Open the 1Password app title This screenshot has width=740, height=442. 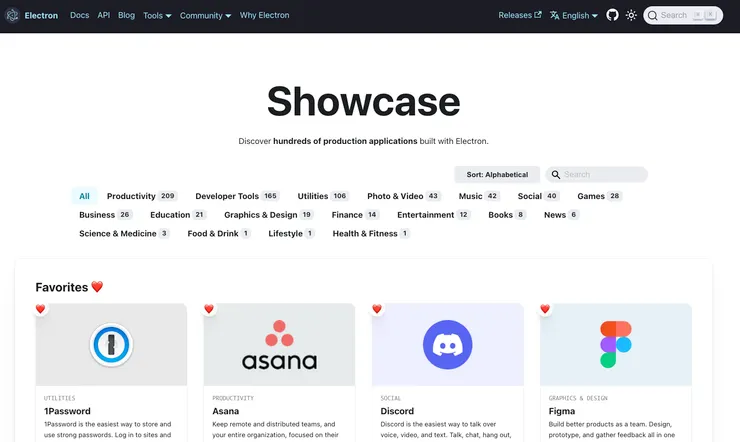pos(67,411)
